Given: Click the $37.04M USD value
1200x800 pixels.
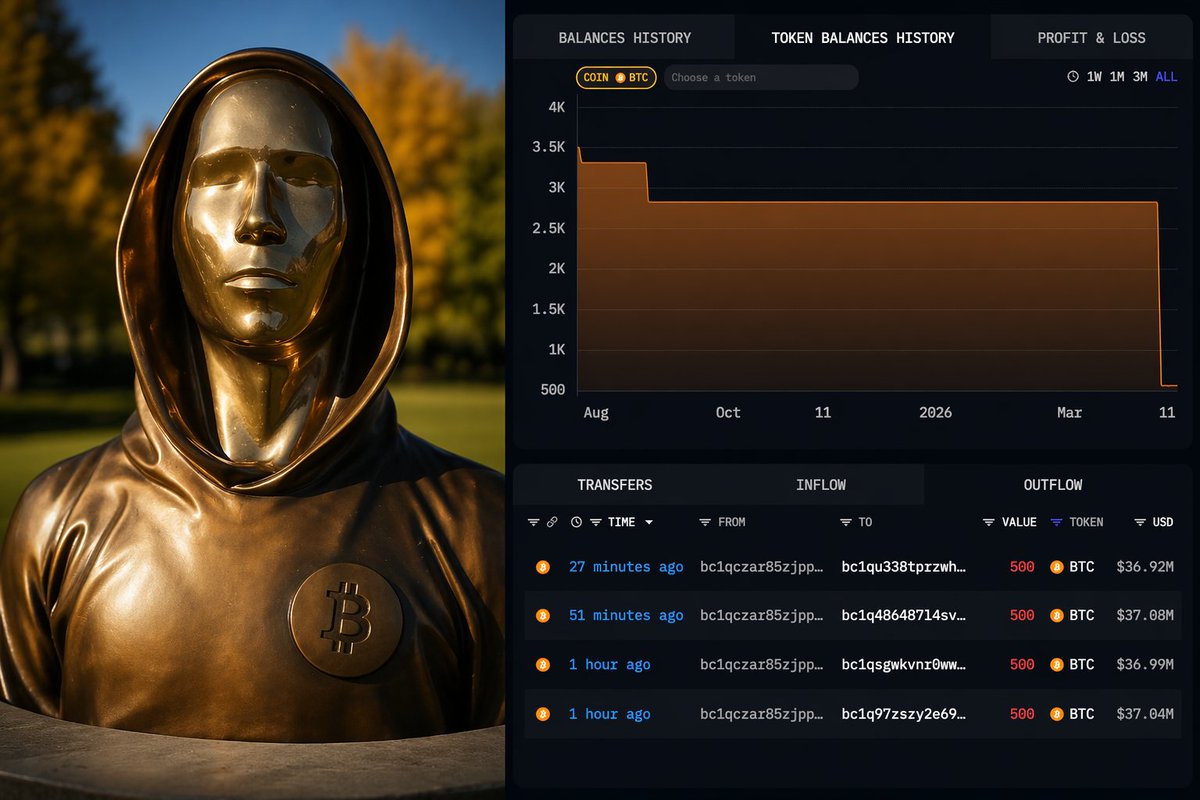Looking at the screenshot, I should tap(1145, 714).
